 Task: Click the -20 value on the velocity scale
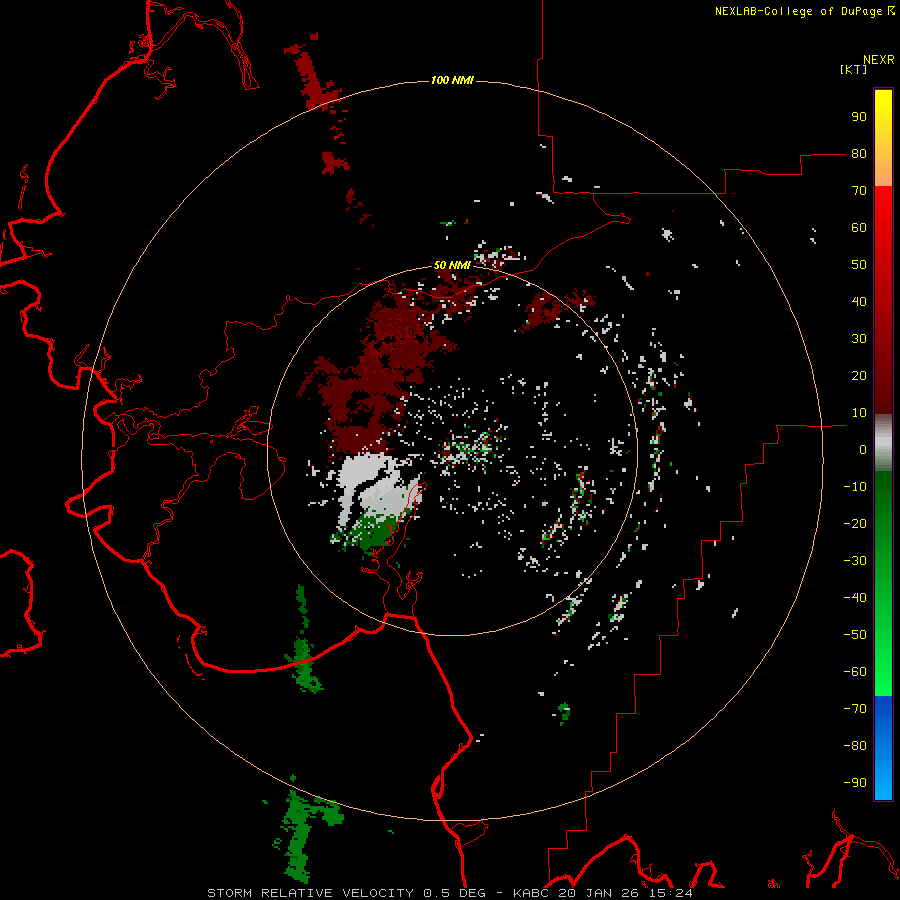point(855,524)
